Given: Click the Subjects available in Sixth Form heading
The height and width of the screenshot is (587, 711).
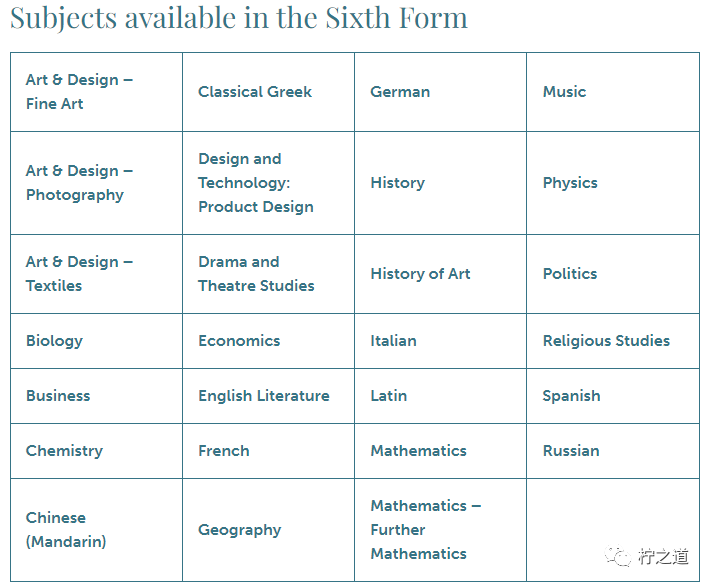Looking at the screenshot, I should [x=239, y=18].
